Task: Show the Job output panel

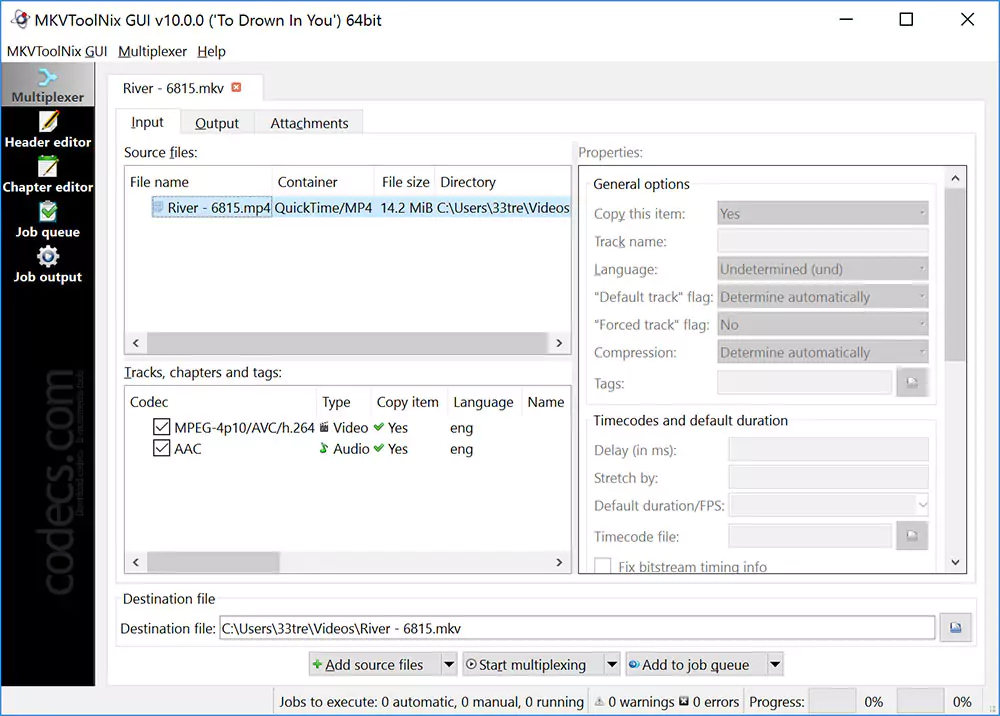Action: pyautogui.click(x=47, y=267)
